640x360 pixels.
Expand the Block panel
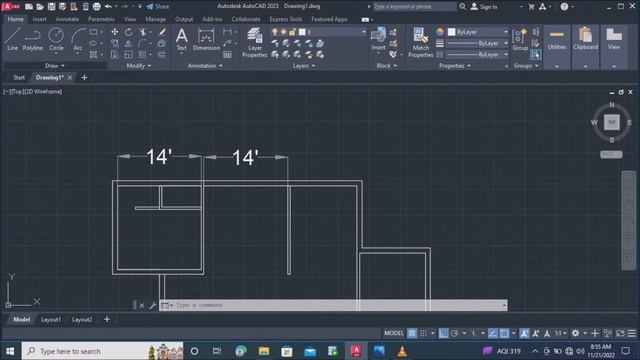(x=387, y=66)
